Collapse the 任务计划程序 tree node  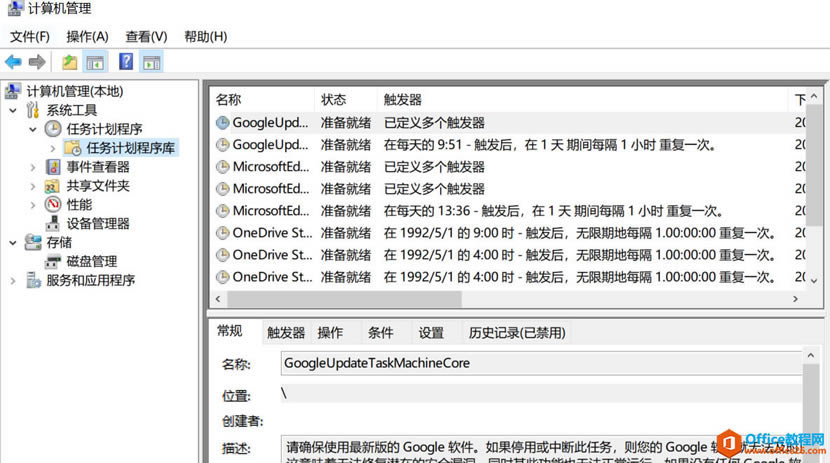[33, 129]
